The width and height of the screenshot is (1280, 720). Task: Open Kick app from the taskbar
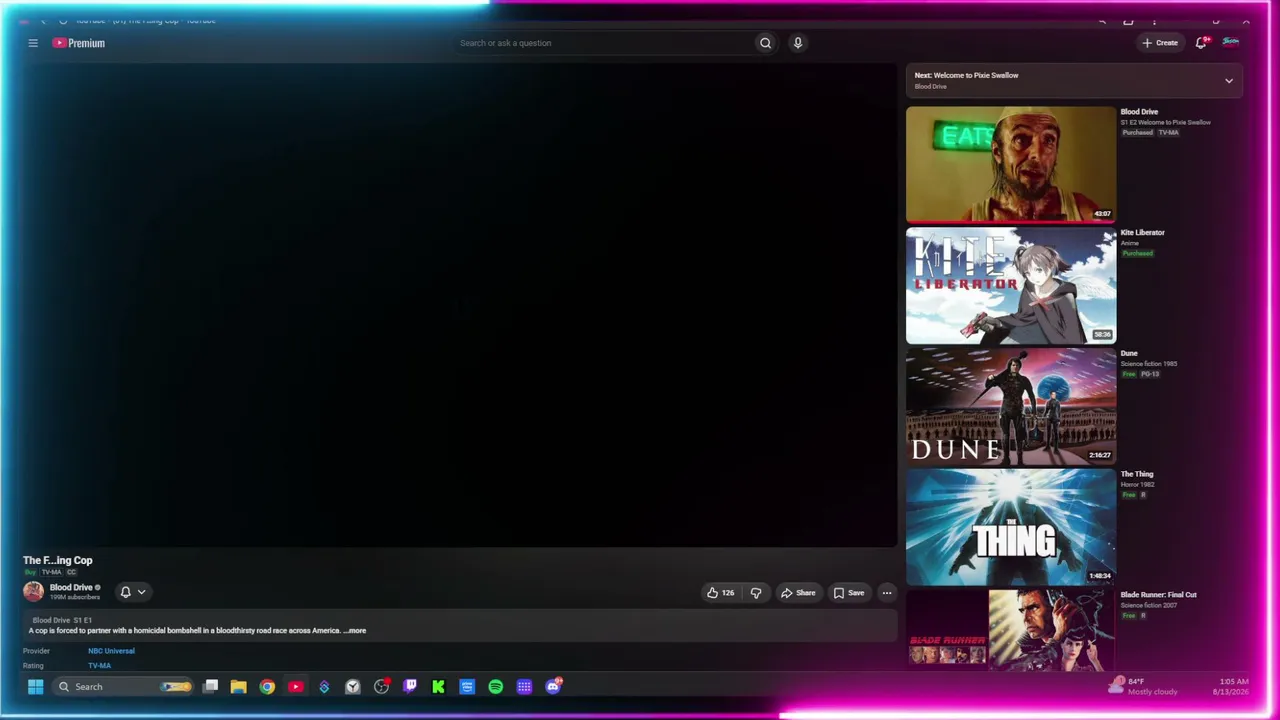pyautogui.click(x=438, y=686)
